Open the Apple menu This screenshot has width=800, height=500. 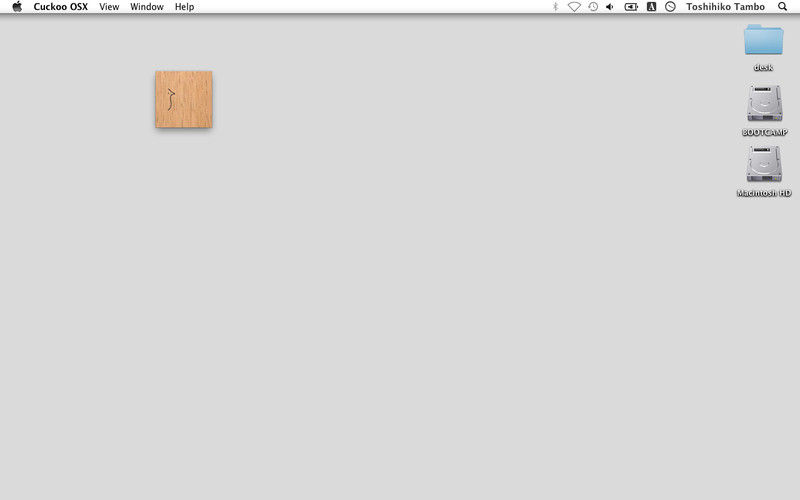17,7
